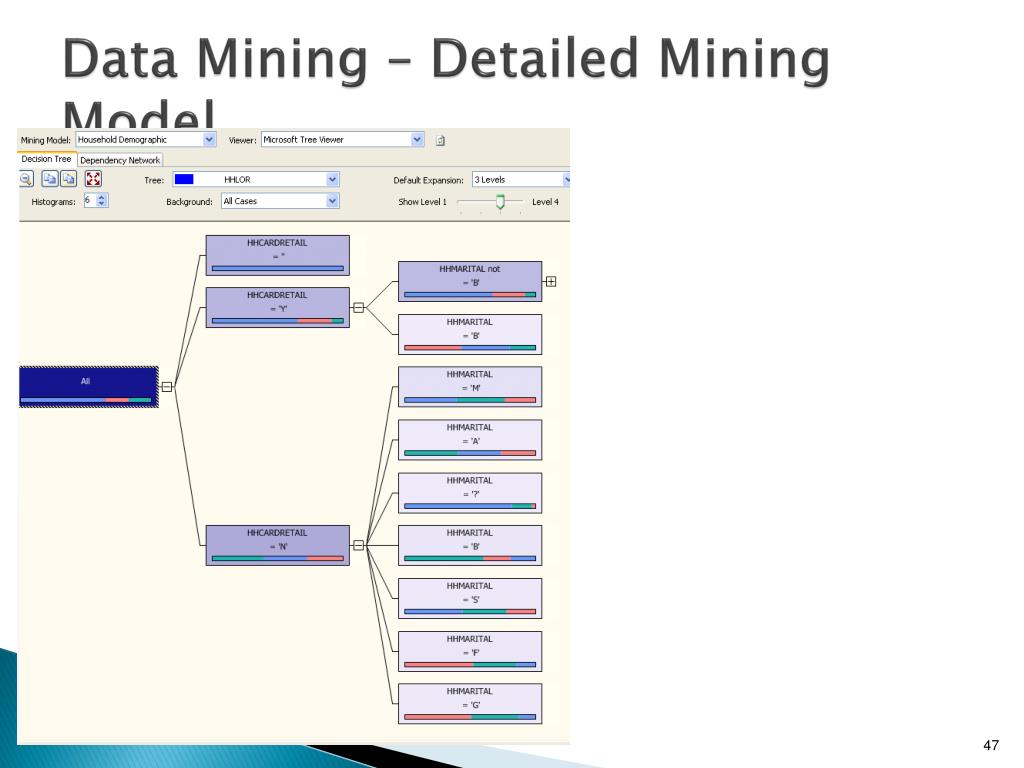The height and width of the screenshot is (768, 1024).
Task: Click the Mining Model: label
Action: [46, 140]
